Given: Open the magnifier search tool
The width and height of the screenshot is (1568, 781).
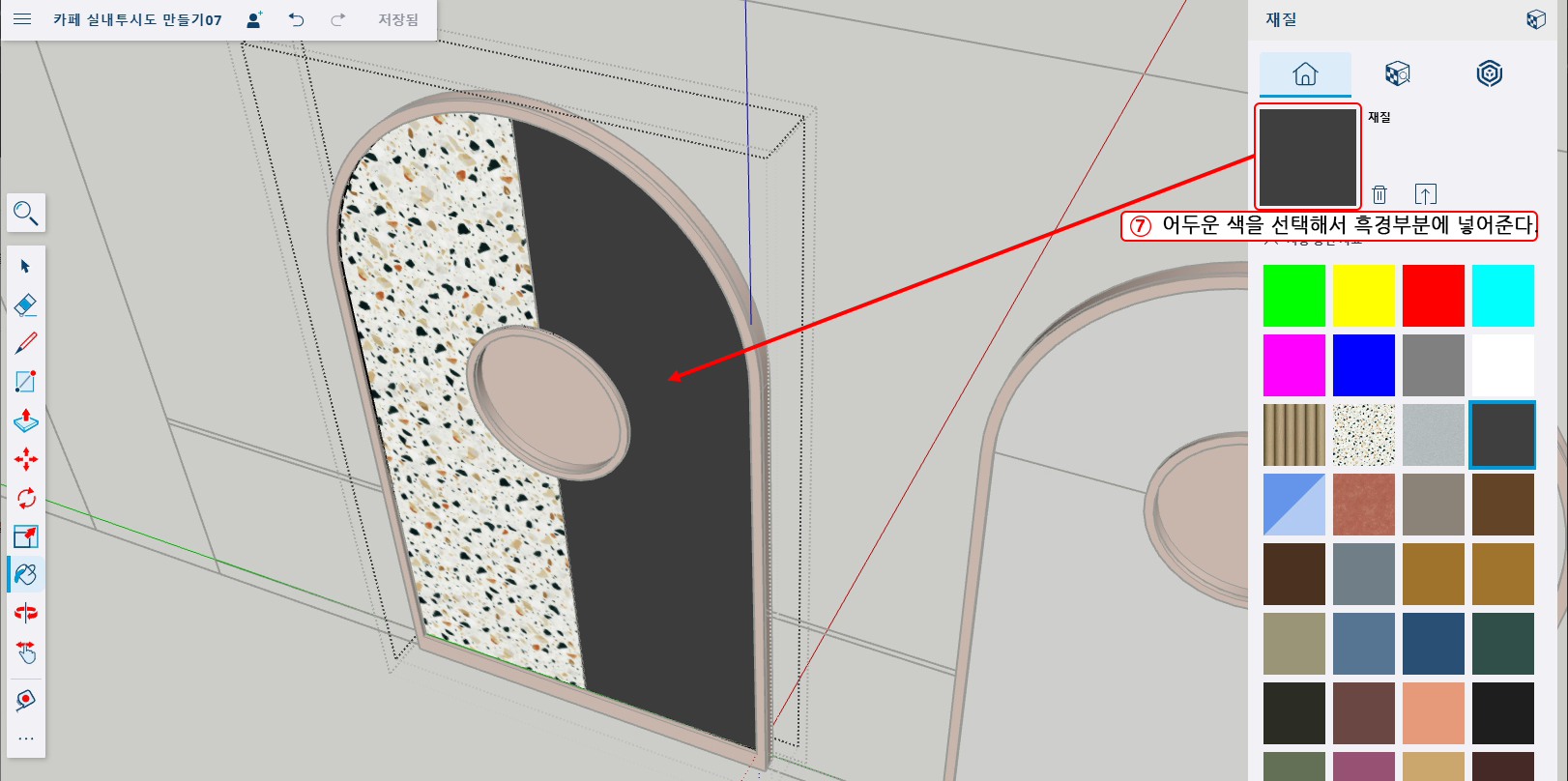Looking at the screenshot, I should (26, 213).
